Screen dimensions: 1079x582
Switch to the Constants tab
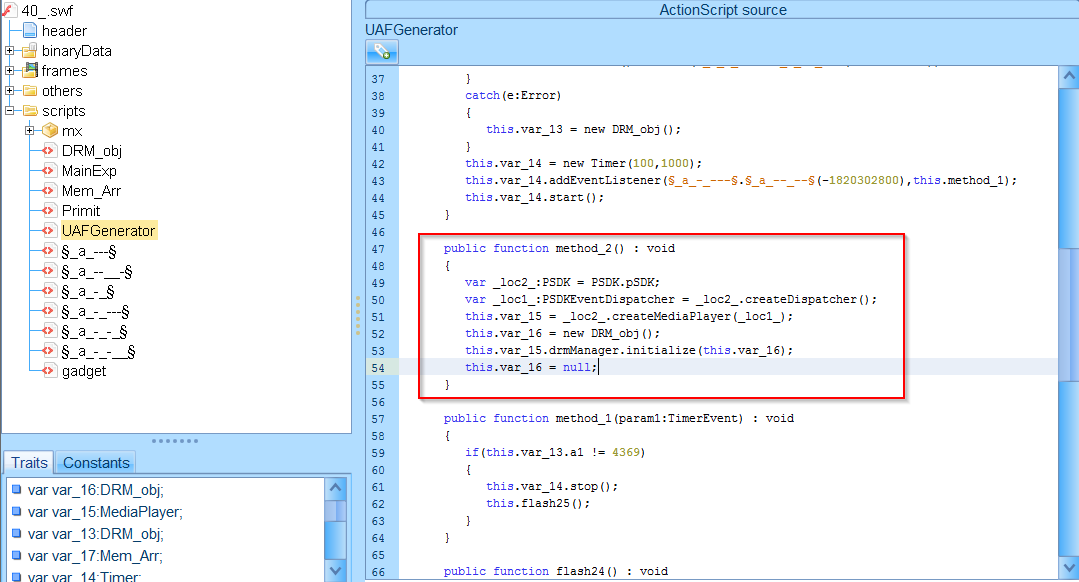click(96, 463)
